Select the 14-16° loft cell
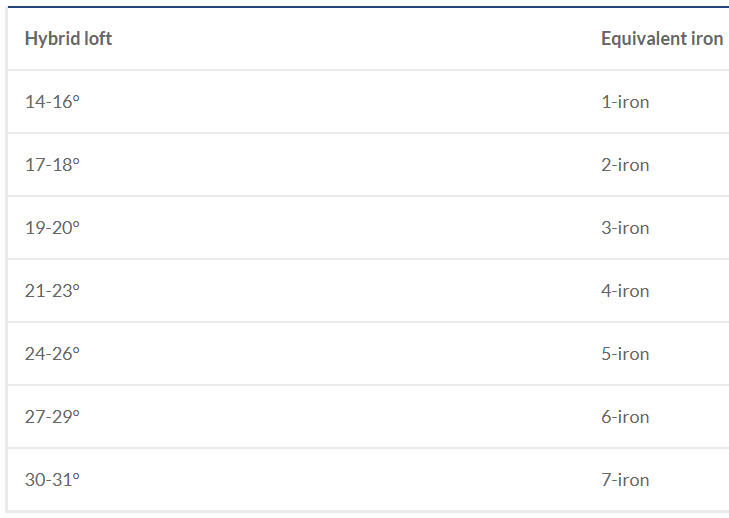Viewport: 729px width, 518px height. click(52, 102)
